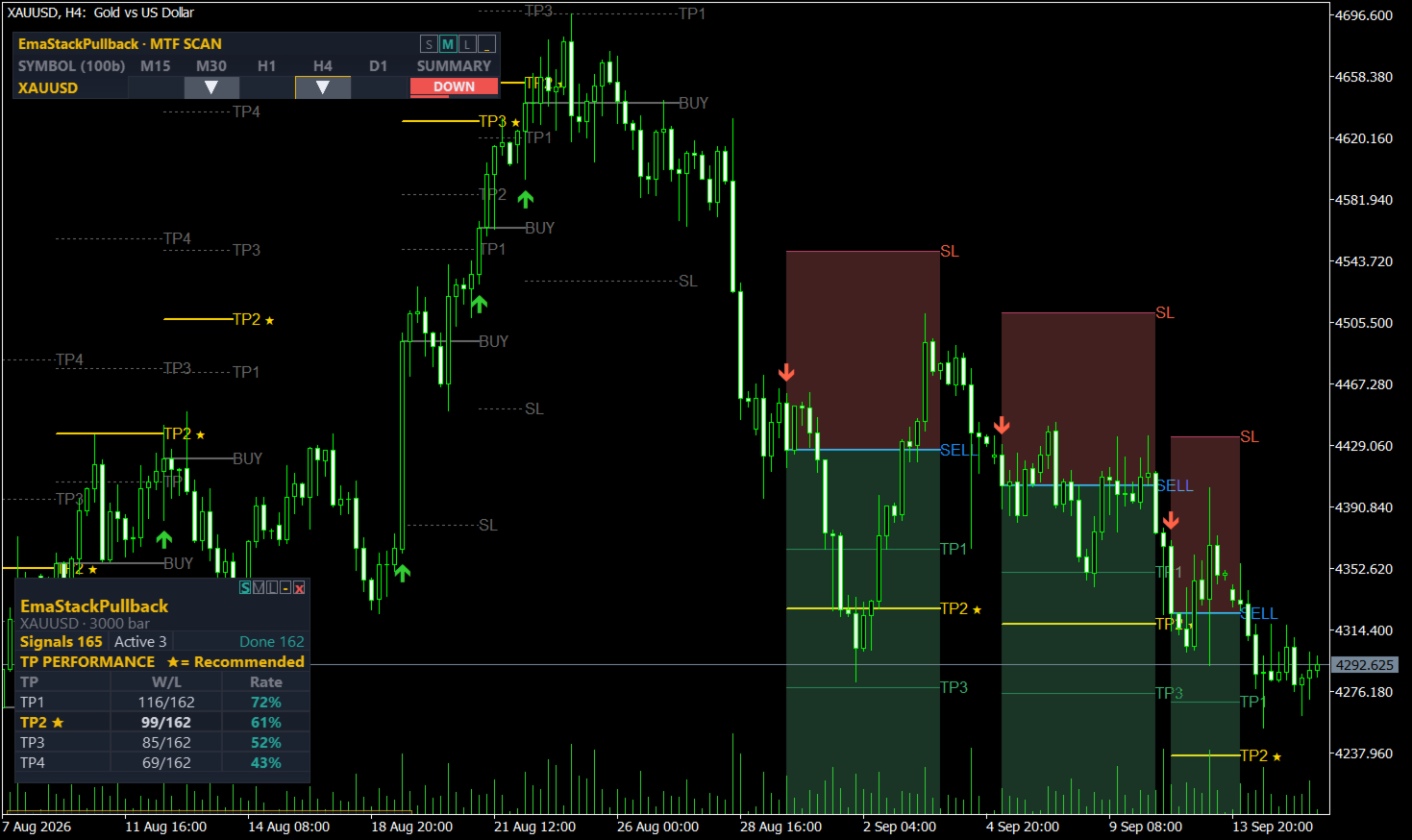Click the H4 down-arrow signal cell for XAUUSD

pos(323,87)
